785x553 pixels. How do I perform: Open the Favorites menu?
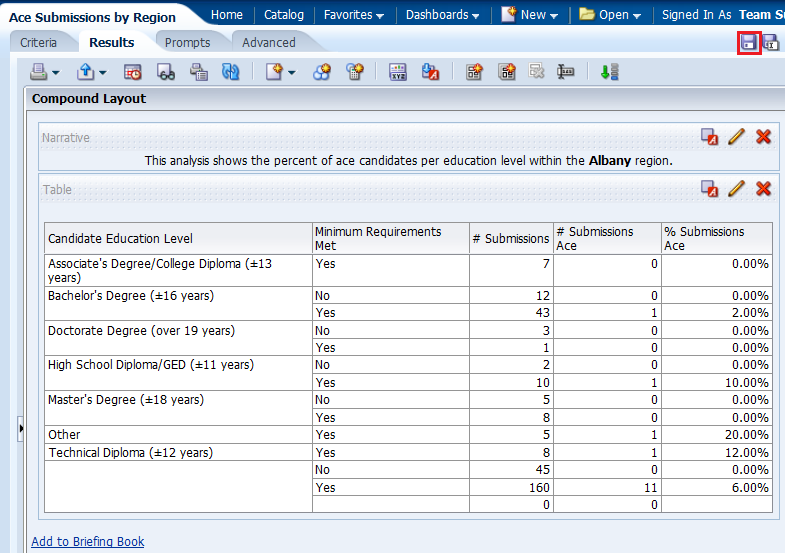(354, 15)
